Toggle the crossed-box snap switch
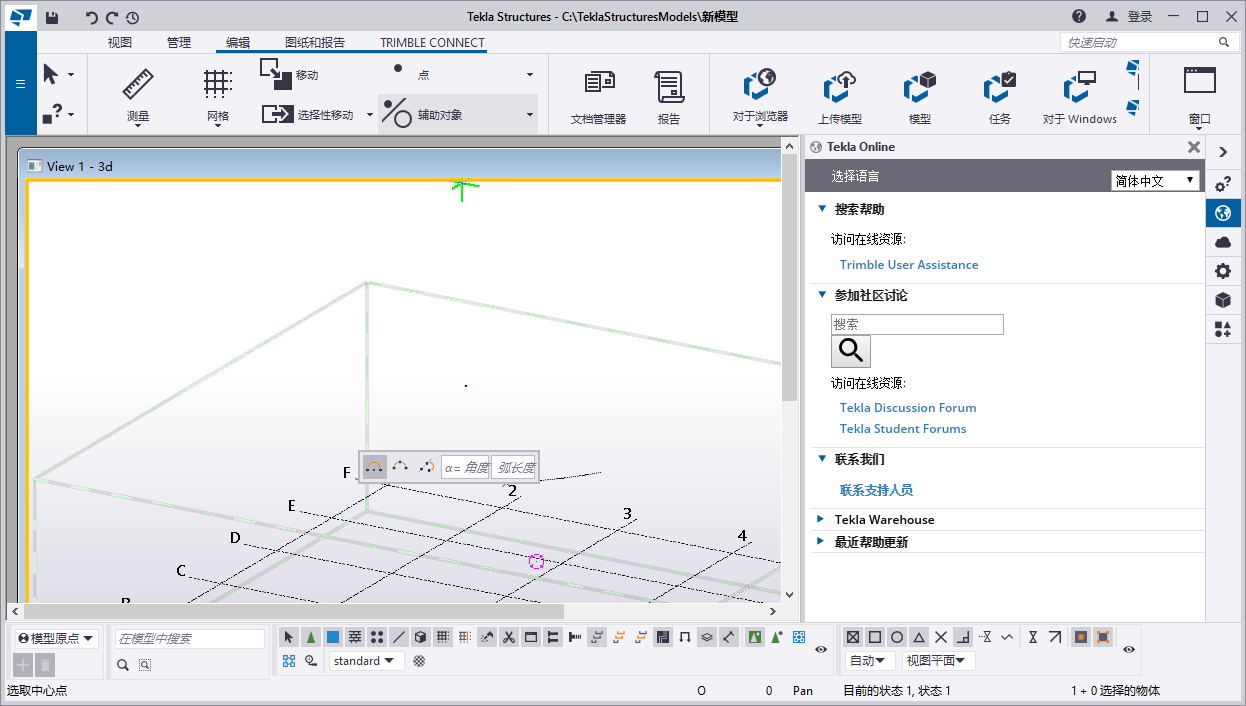1246x706 pixels. (853, 637)
